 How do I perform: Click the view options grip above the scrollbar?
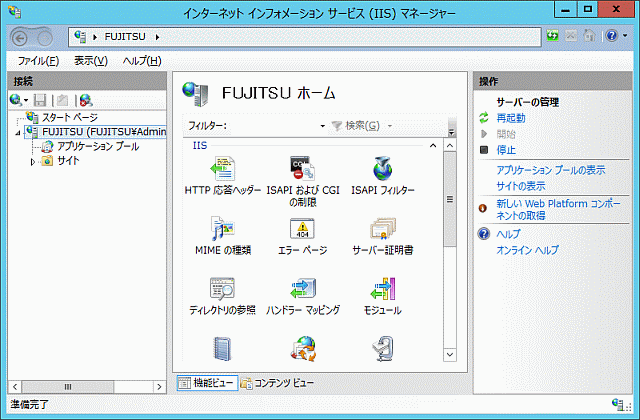(x=451, y=127)
